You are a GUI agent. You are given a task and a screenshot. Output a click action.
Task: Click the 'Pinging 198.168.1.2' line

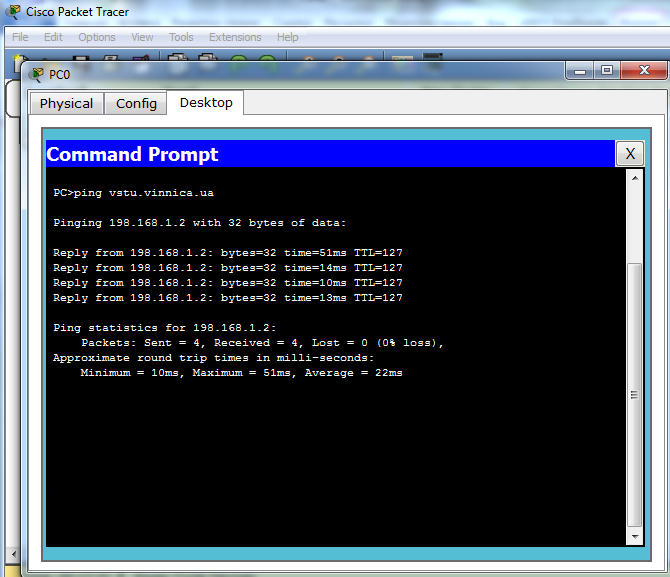click(200, 223)
